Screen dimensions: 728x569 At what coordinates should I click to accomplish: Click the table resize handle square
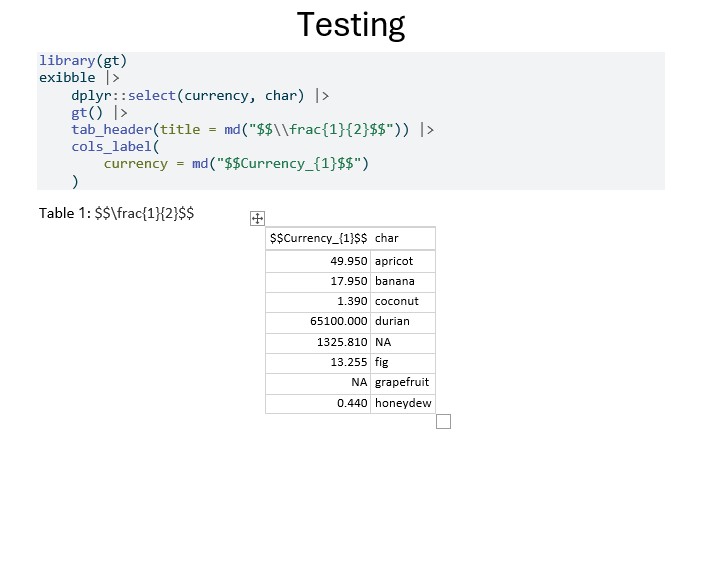pyautogui.click(x=443, y=421)
